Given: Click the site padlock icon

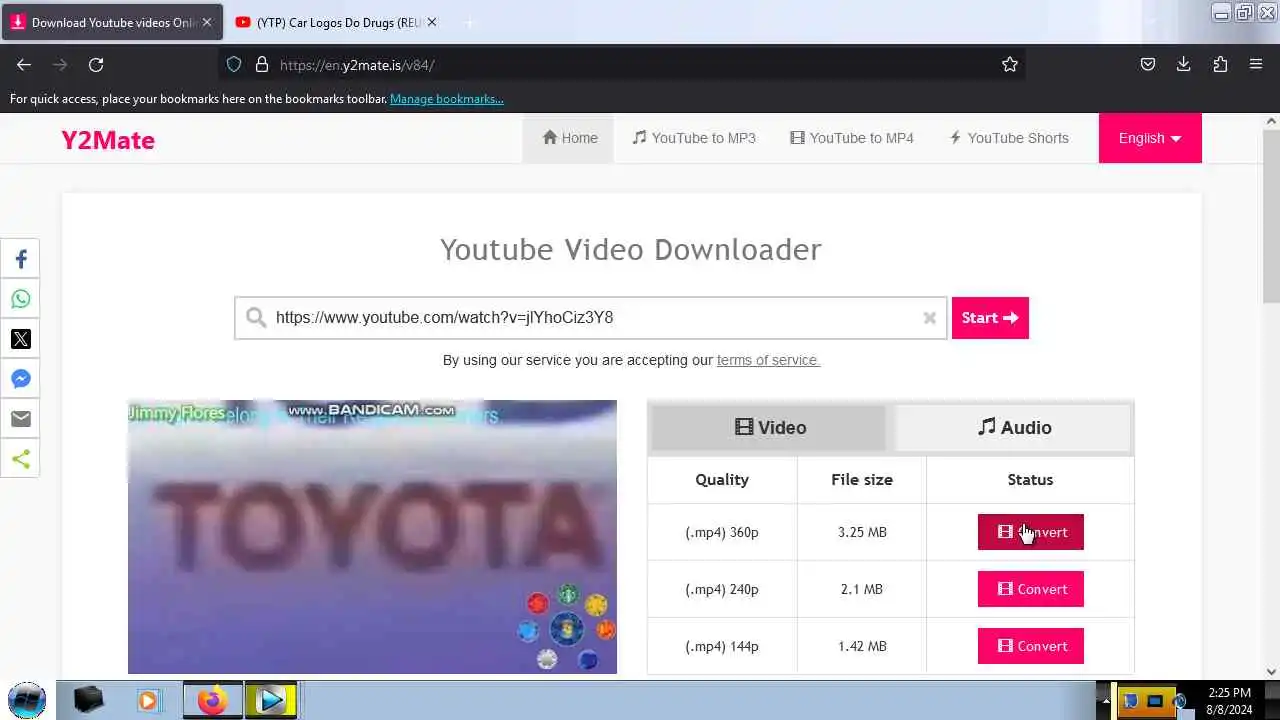Looking at the screenshot, I should 262,64.
